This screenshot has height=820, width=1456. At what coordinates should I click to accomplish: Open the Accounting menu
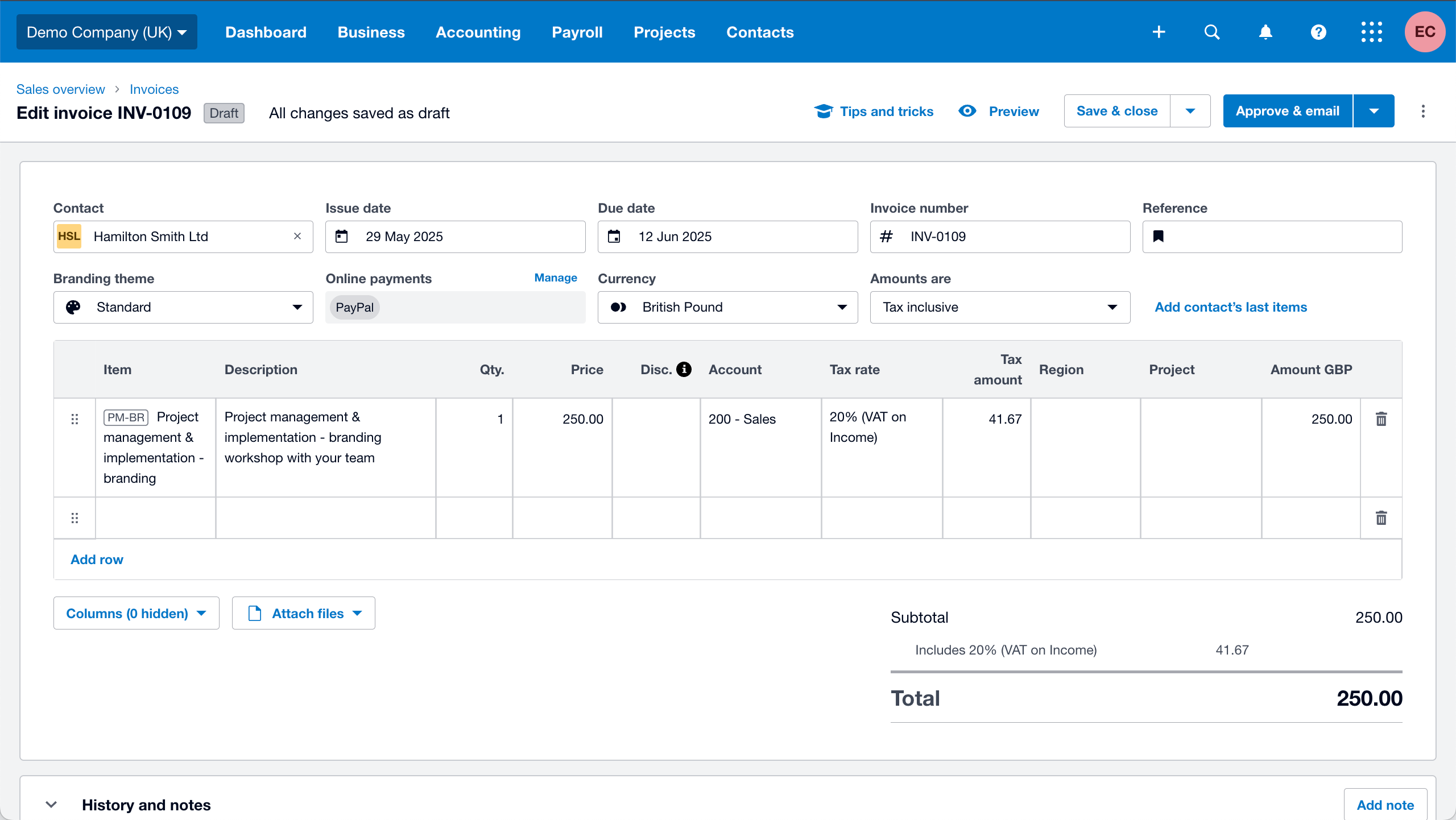(x=478, y=32)
